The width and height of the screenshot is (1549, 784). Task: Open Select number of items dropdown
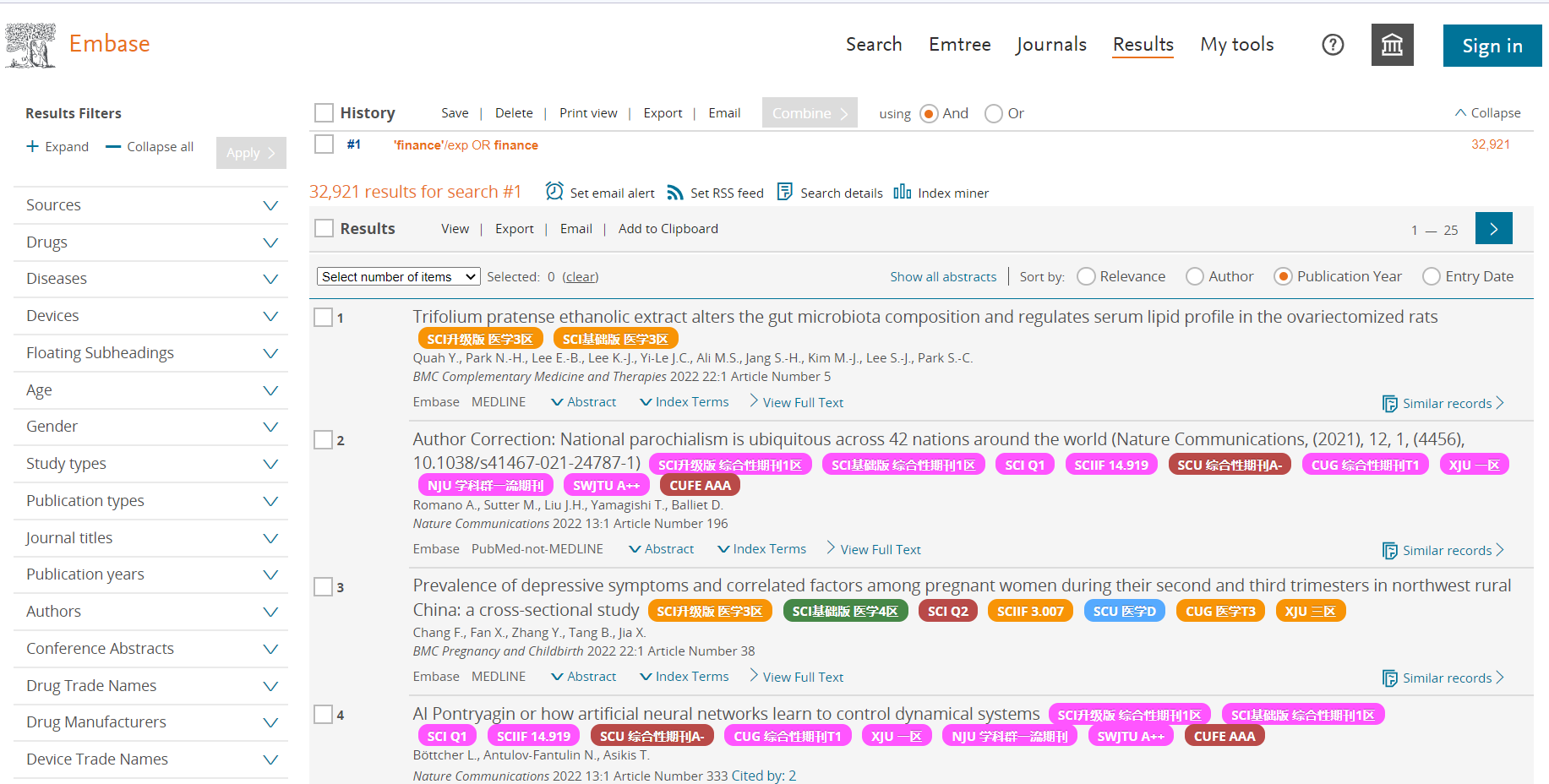point(399,276)
